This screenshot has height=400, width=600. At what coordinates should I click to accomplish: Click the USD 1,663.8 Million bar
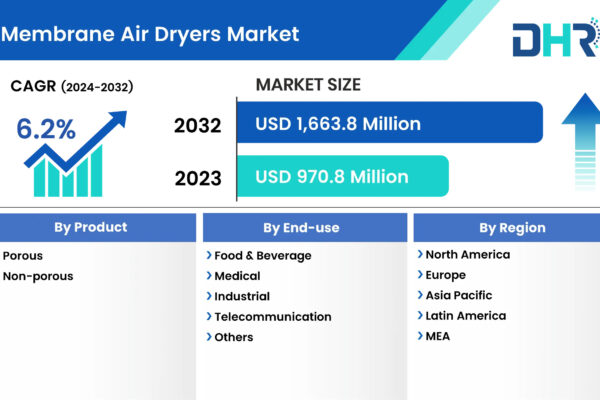(390, 122)
